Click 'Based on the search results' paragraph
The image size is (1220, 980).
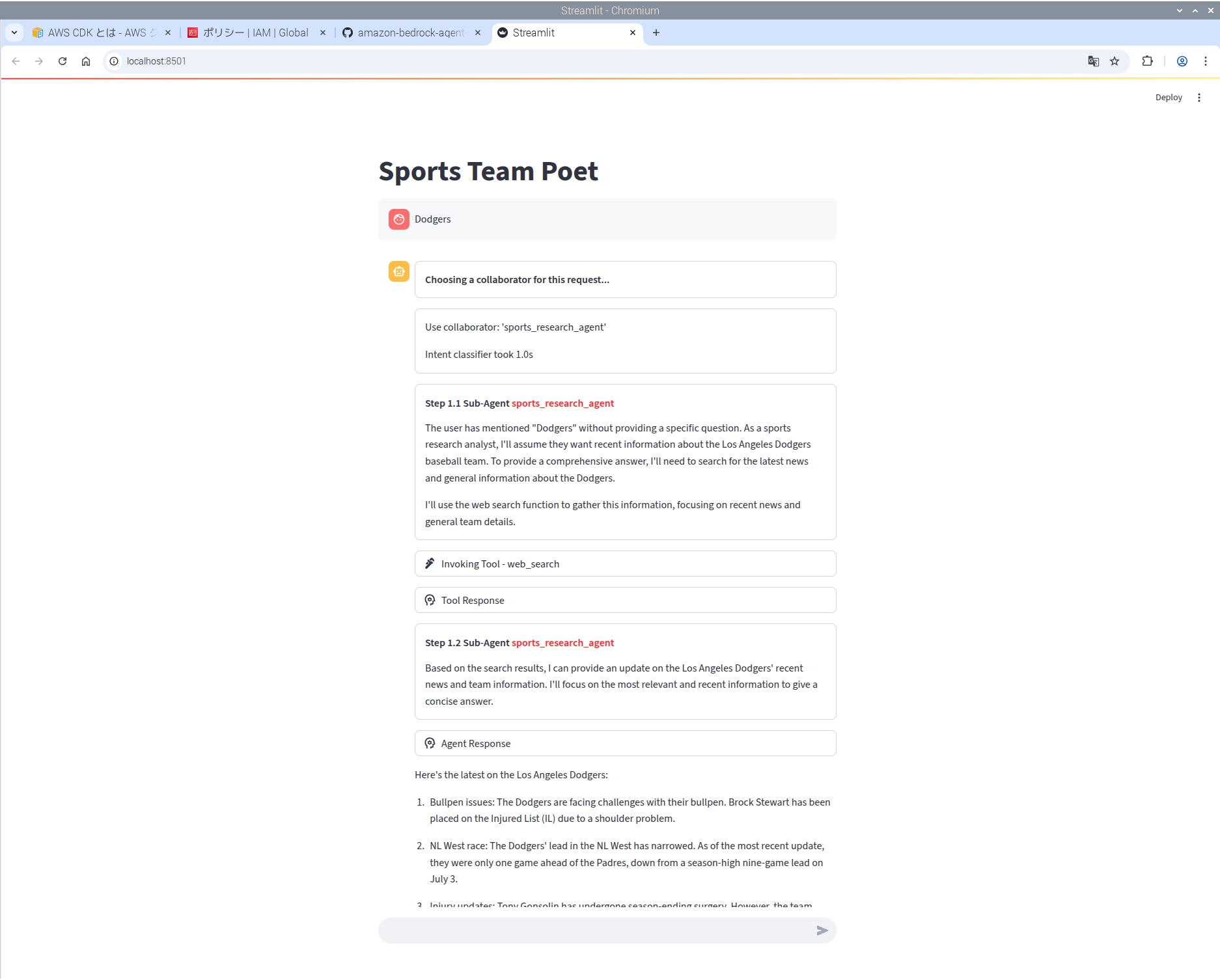pyautogui.click(x=621, y=685)
